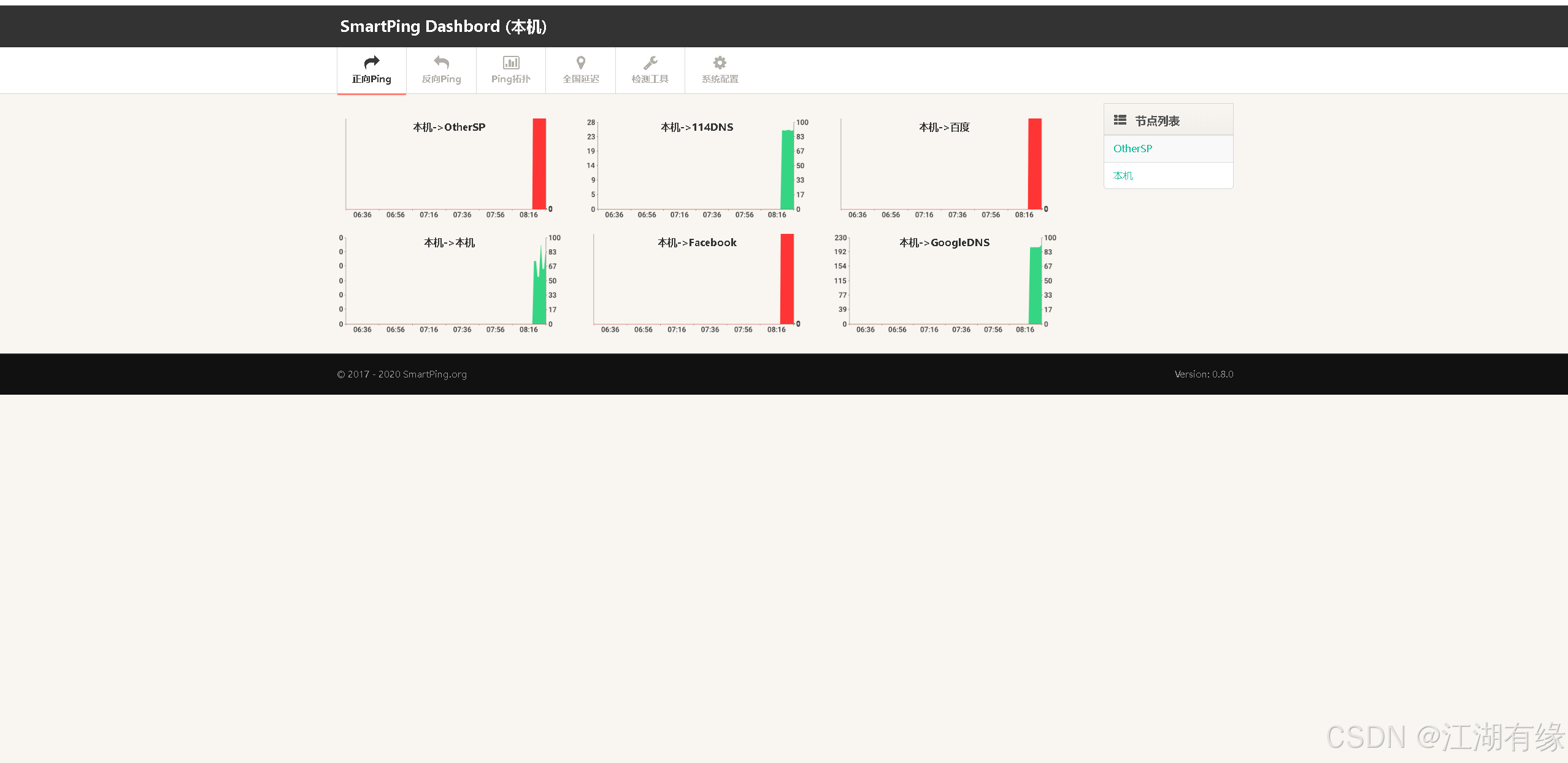Click the map pin icon for 全国延迟
The height and width of the screenshot is (763, 1568).
click(x=580, y=62)
